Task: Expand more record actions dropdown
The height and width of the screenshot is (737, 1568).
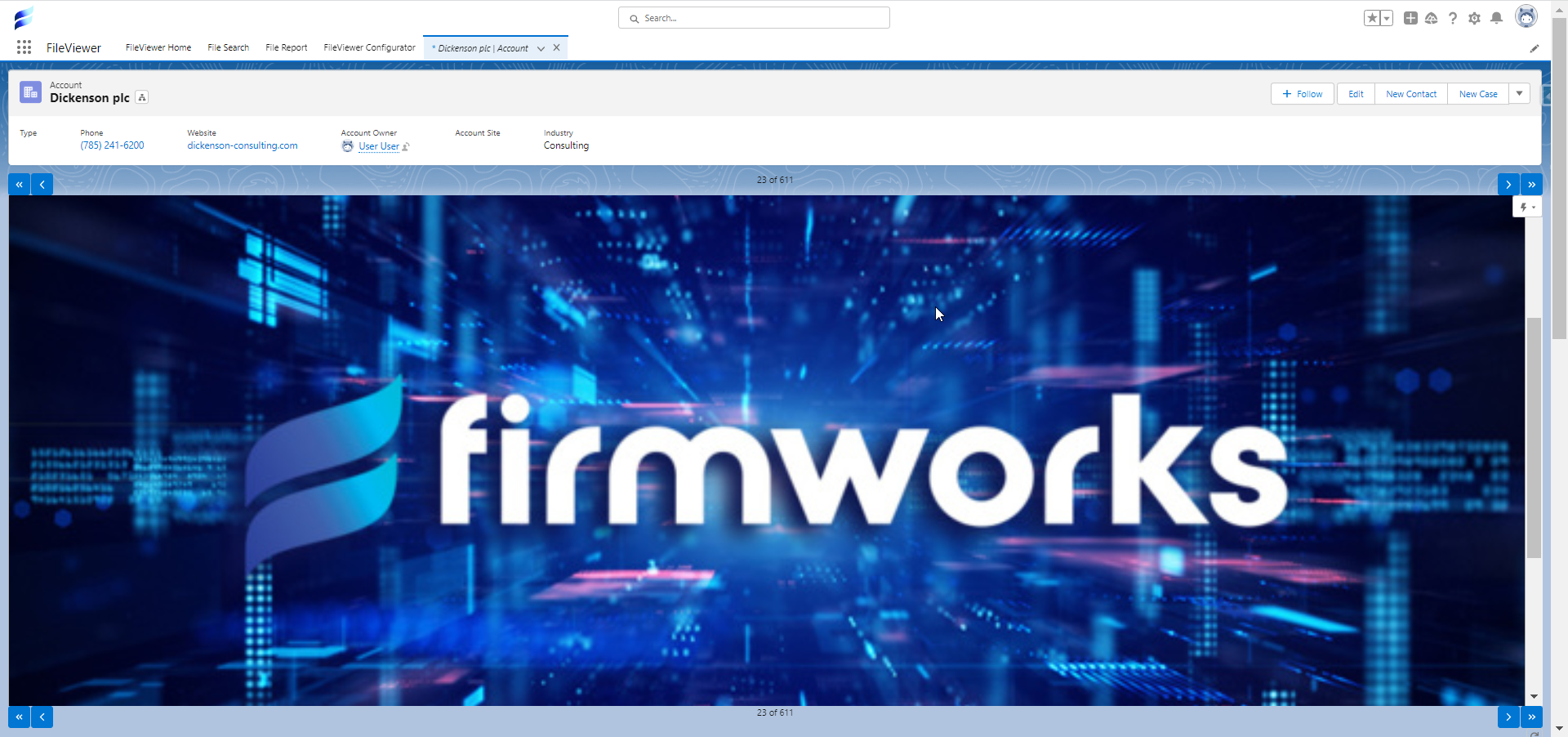Action: click(x=1520, y=94)
